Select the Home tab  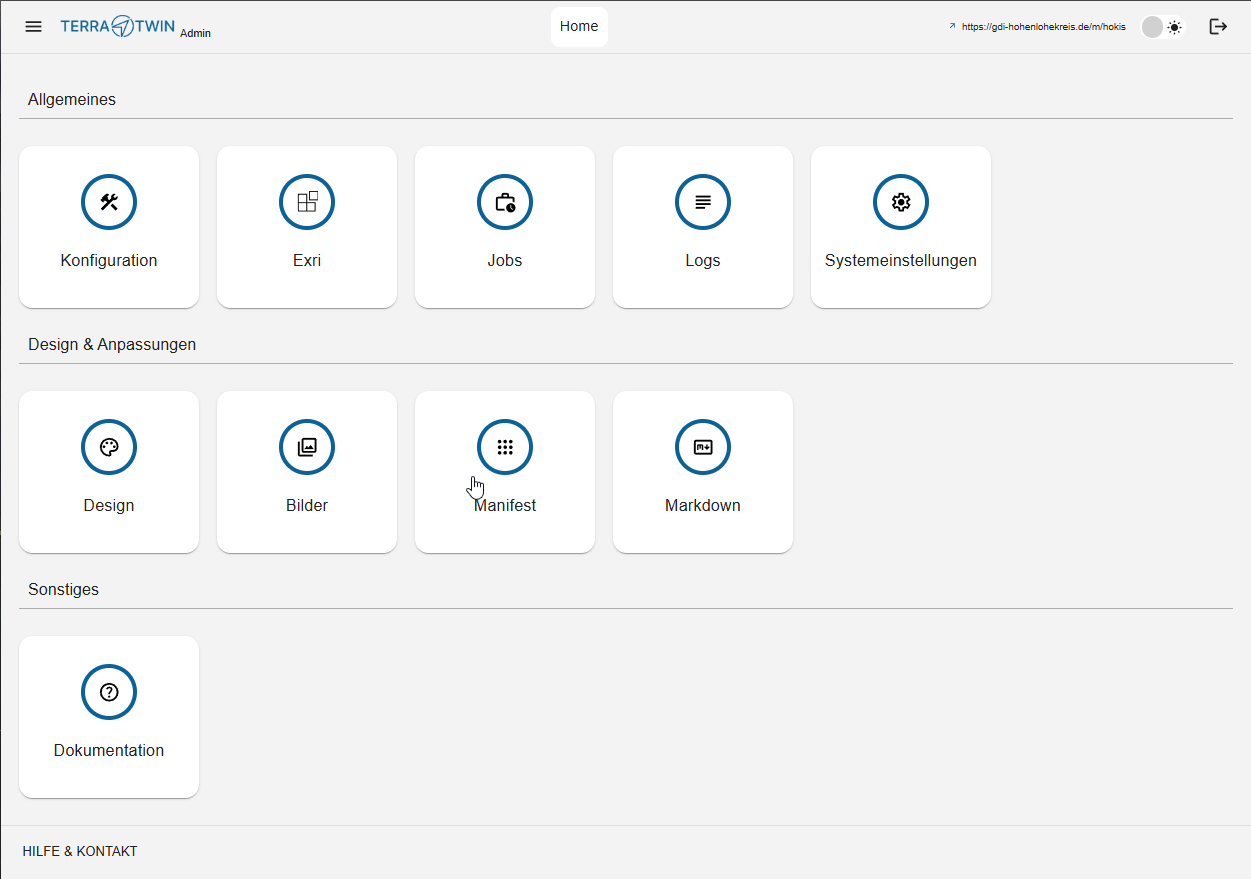coord(579,27)
